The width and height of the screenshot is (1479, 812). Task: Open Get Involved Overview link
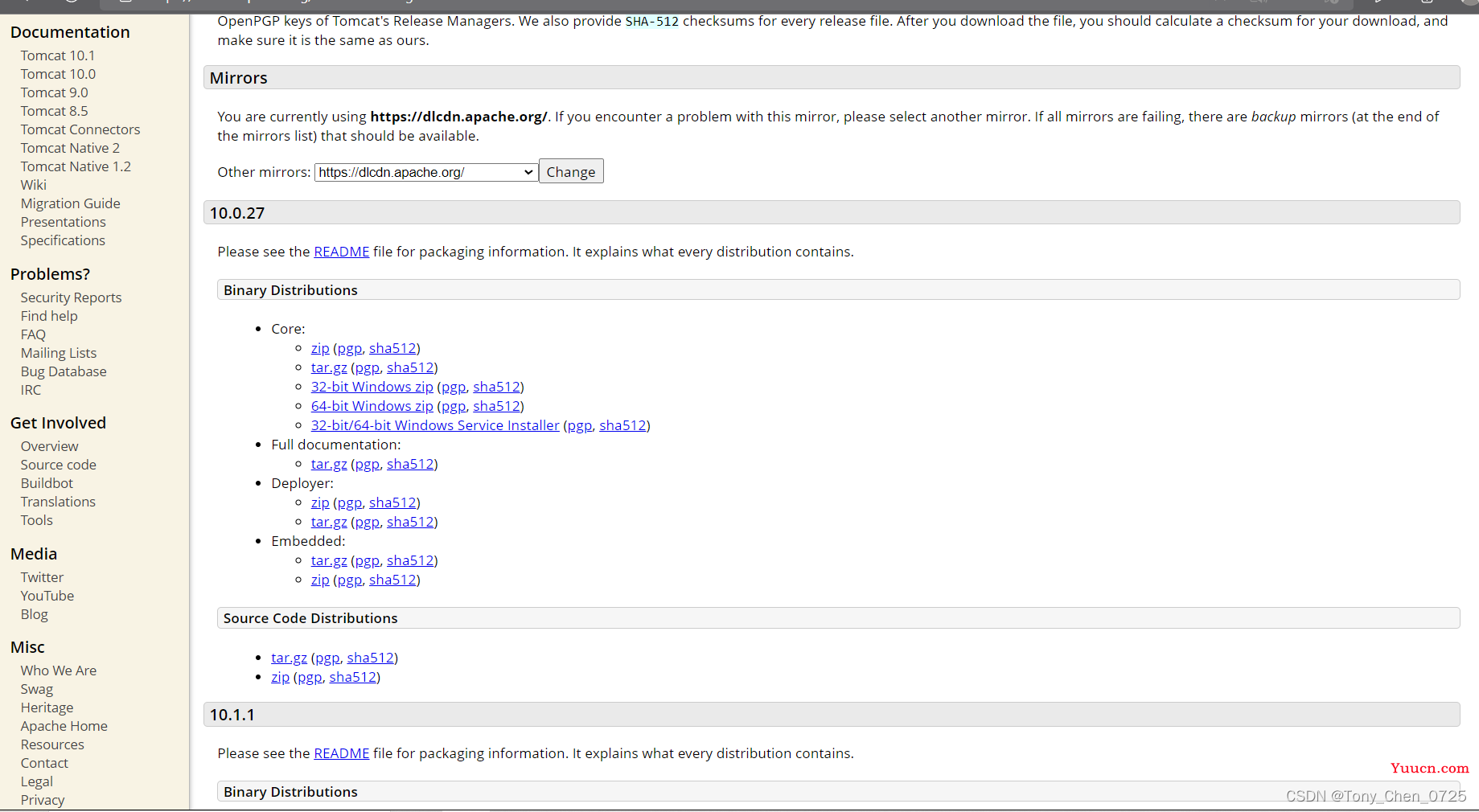(x=50, y=446)
